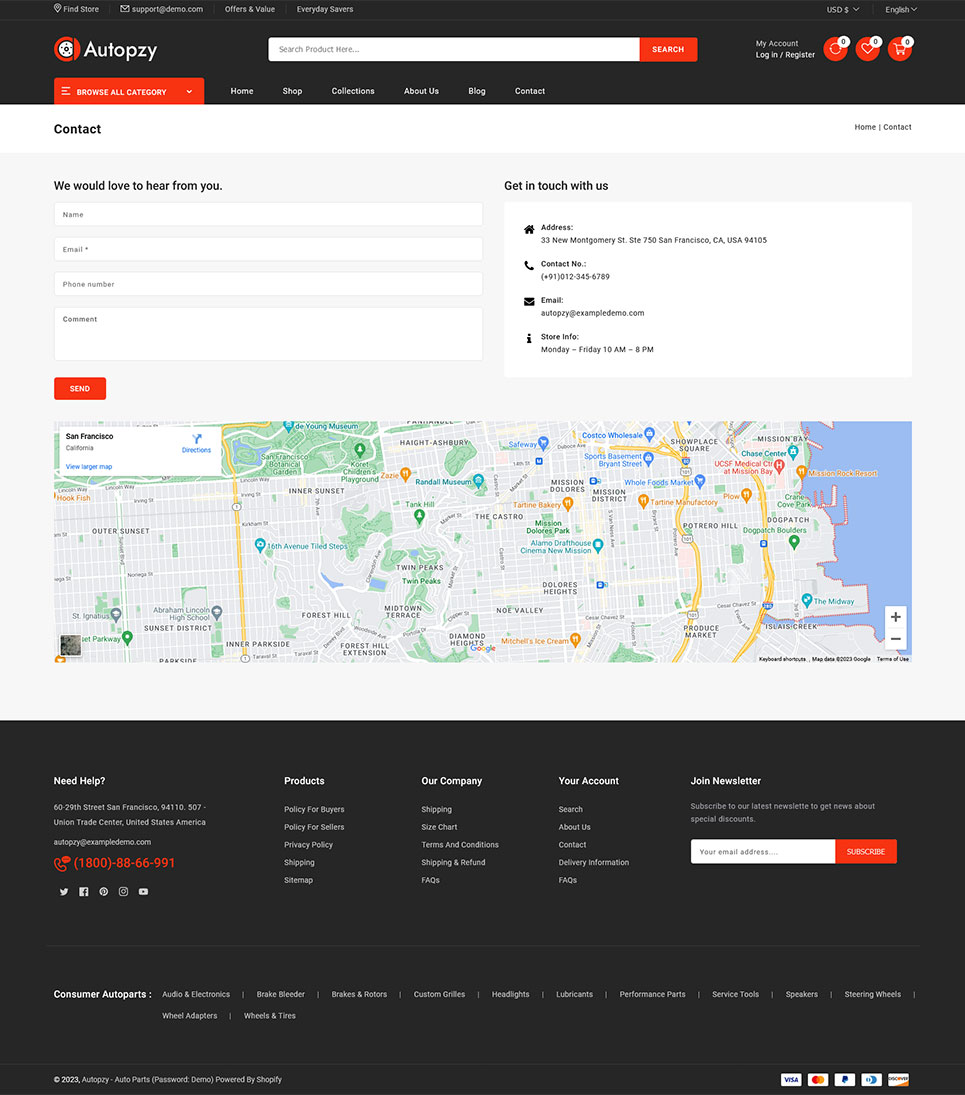Open the USD $ currency dropdown
Image resolution: width=965 pixels, height=1095 pixels.
click(x=842, y=10)
